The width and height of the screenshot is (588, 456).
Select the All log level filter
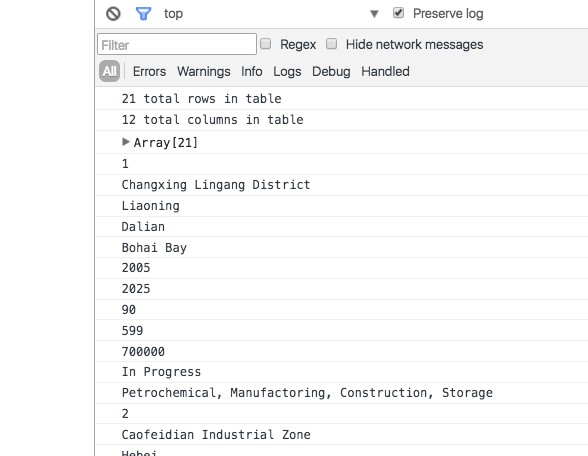click(110, 71)
